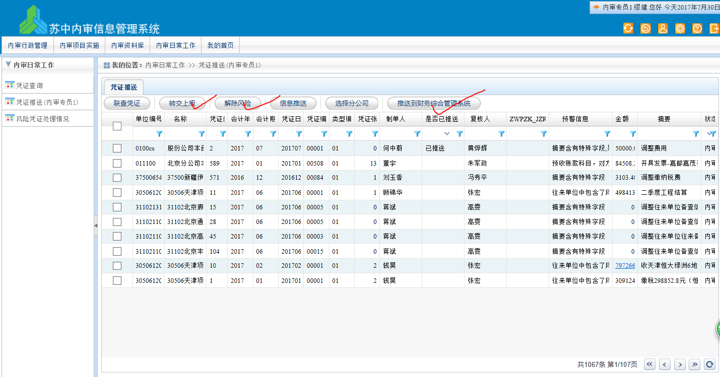Open the 内审项目实施 menu
The height and width of the screenshot is (377, 720).
click(79, 45)
